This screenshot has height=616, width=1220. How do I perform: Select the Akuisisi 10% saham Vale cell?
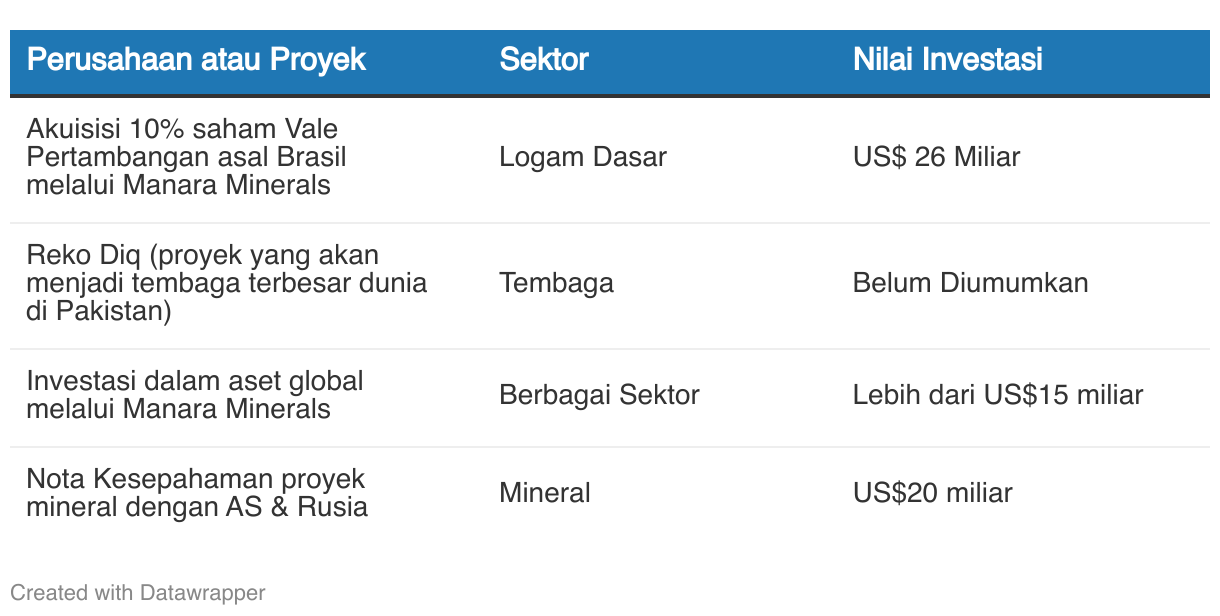point(186,157)
